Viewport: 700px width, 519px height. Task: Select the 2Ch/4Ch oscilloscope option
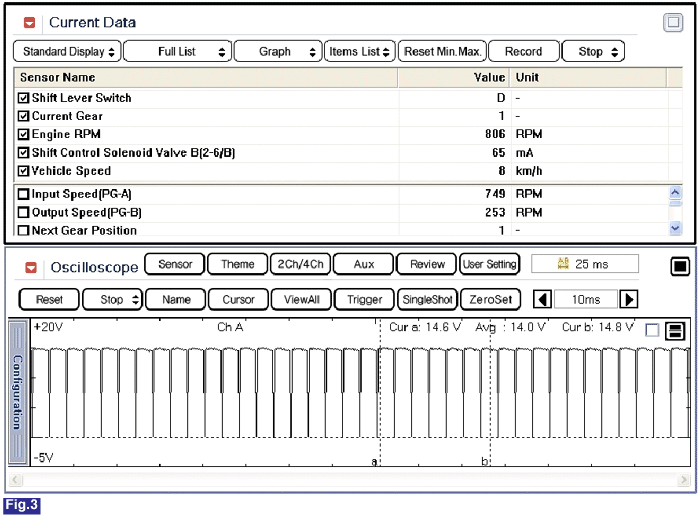point(300,264)
